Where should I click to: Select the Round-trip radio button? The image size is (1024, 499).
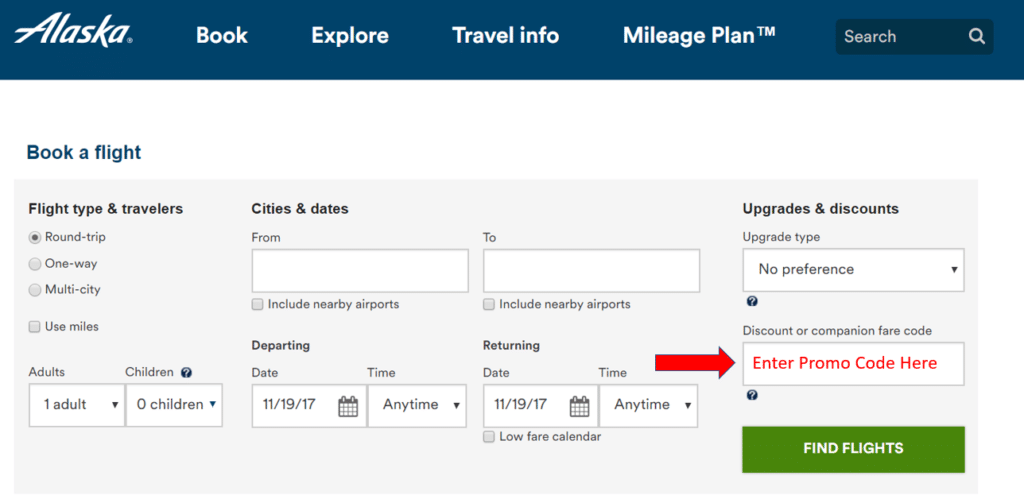35,238
